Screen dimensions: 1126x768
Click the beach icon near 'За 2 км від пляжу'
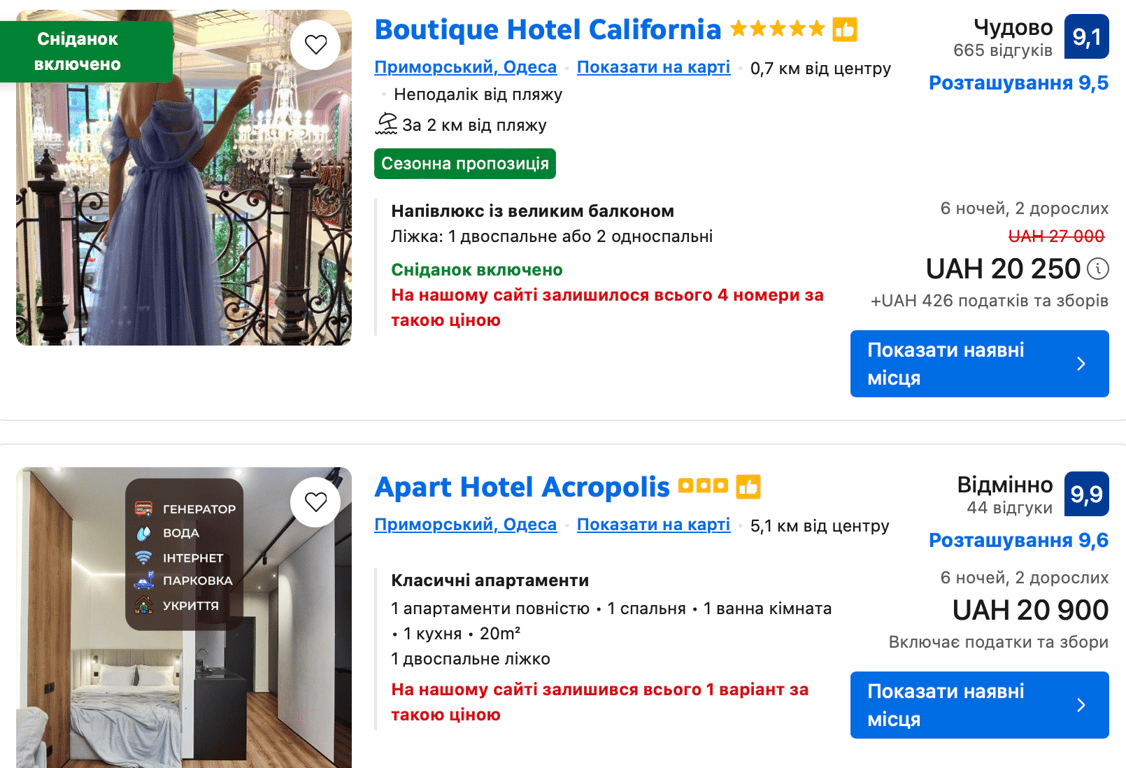pyautogui.click(x=386, y=124)
